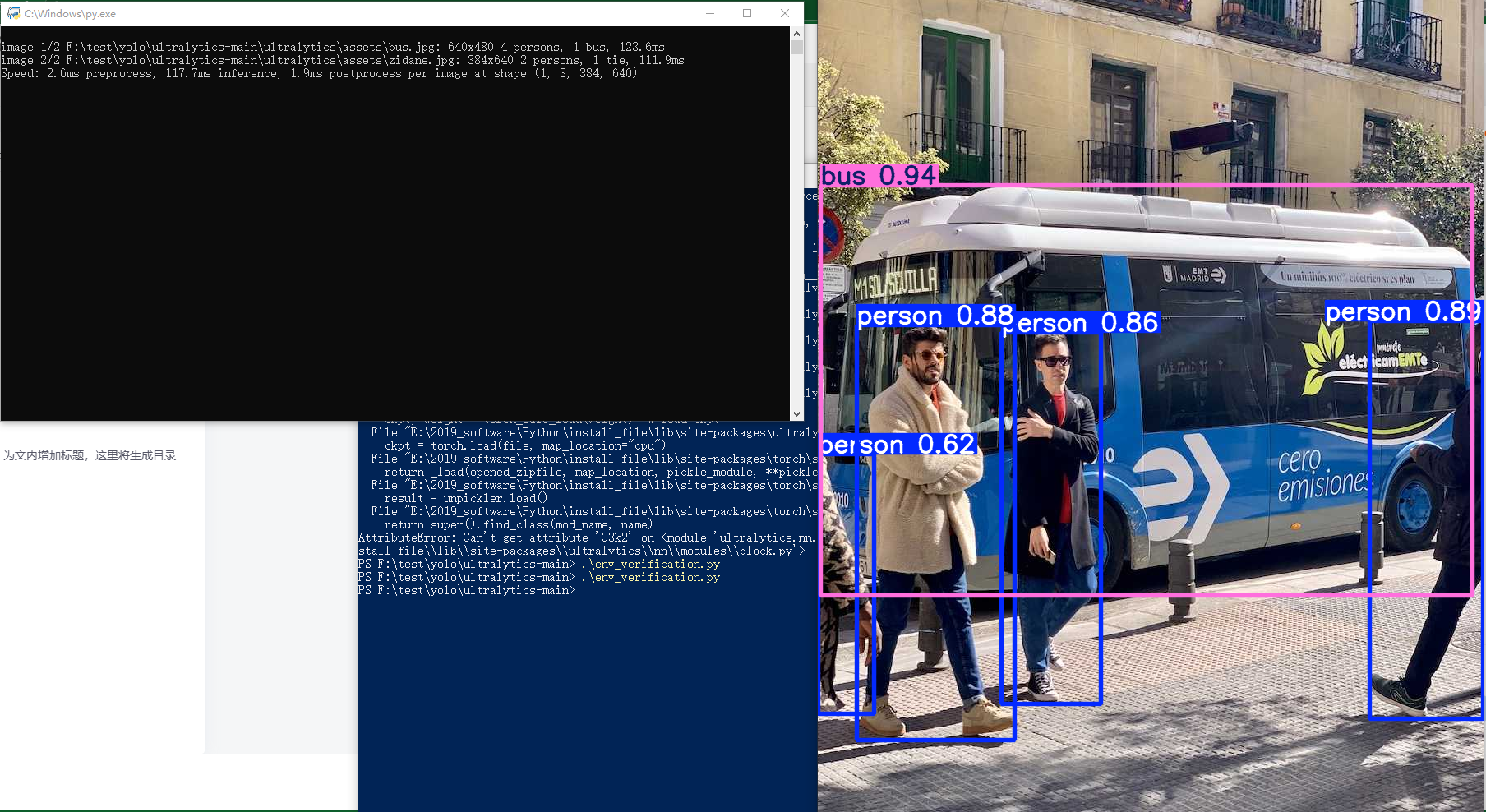Click the 'result = unpickler.load()' traceback line
Screen dimensions: 1486x812
[465, 498]
